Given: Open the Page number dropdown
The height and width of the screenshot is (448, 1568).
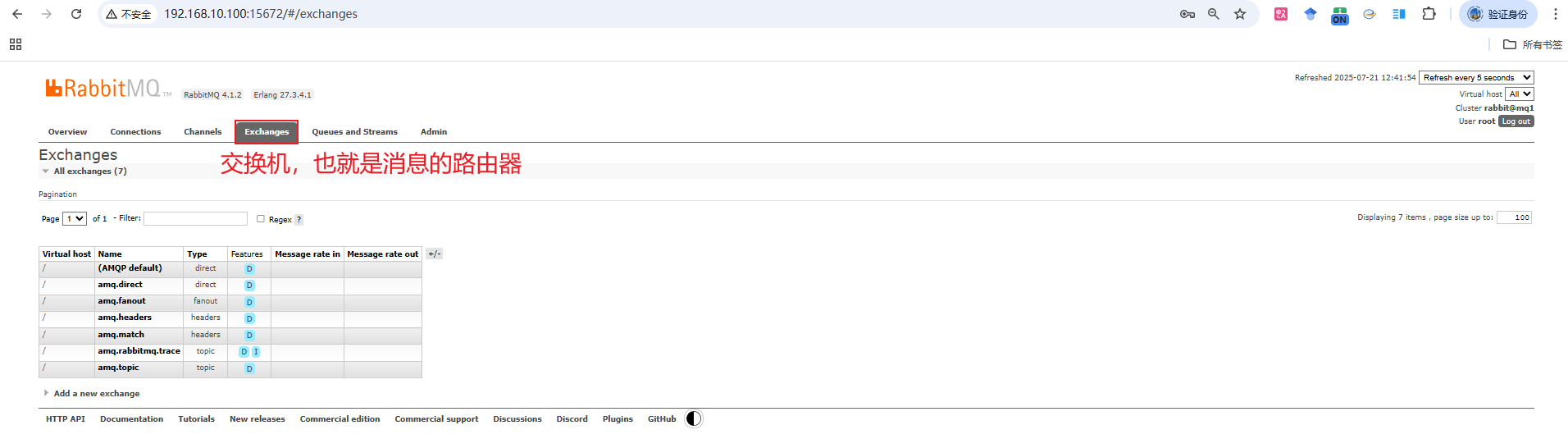Looking at the screenshot, I should pyautogui.click(x=75, y=219).
